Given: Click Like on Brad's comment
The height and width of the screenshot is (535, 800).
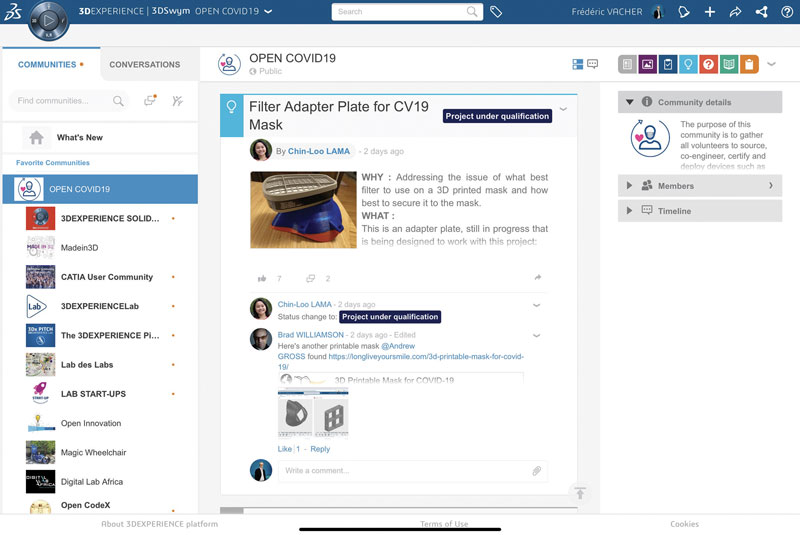Looking at the screenshot, I should click(285, 449).
